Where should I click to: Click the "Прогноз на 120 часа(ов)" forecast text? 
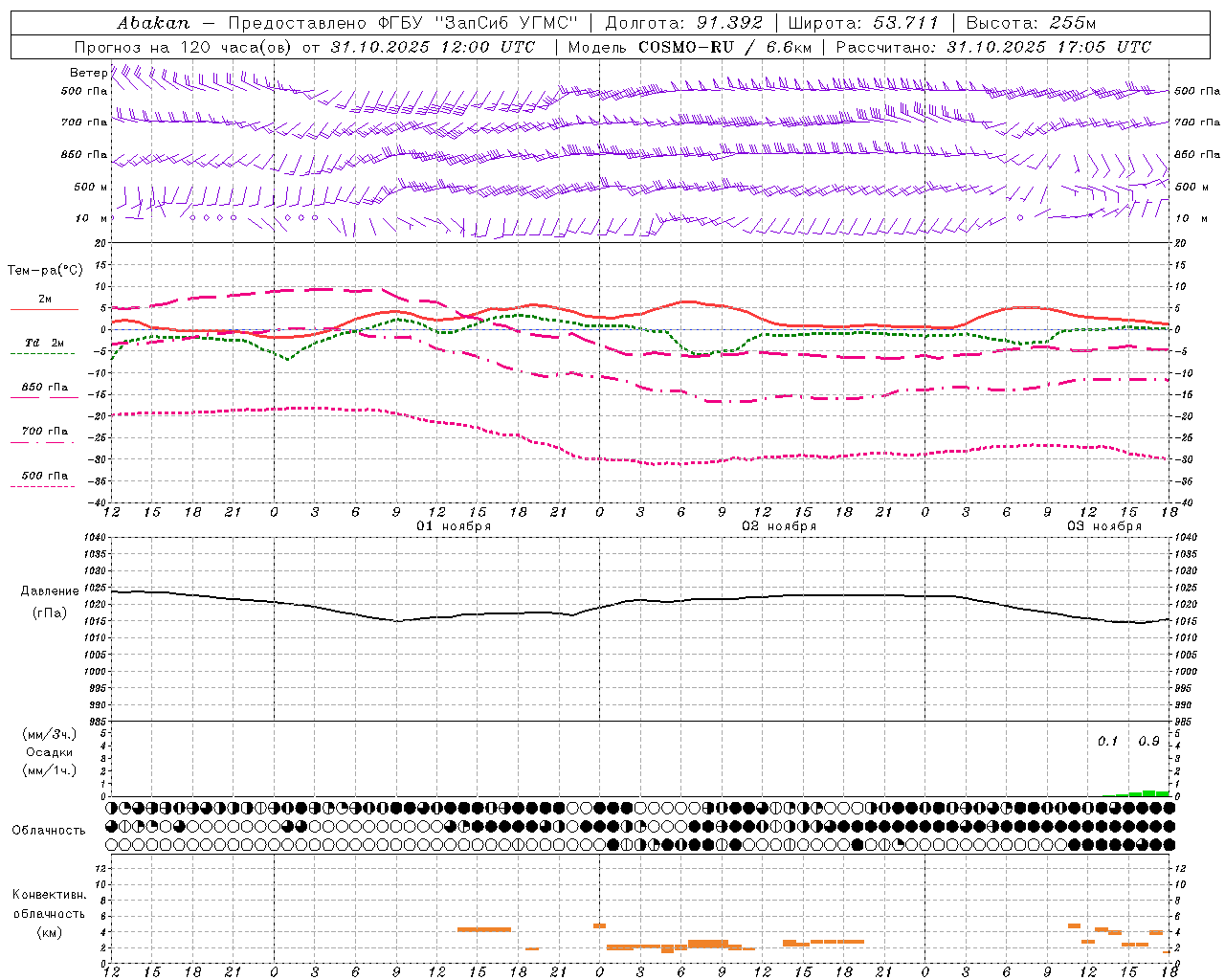[184, 47]
